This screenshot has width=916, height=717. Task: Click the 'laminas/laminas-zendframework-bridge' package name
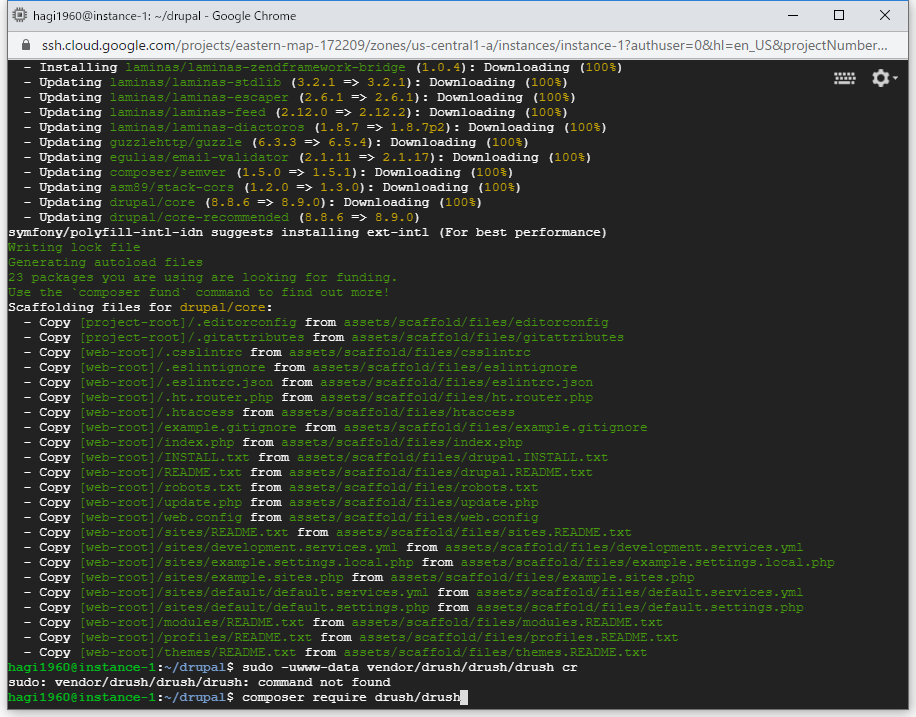[265, 67]
